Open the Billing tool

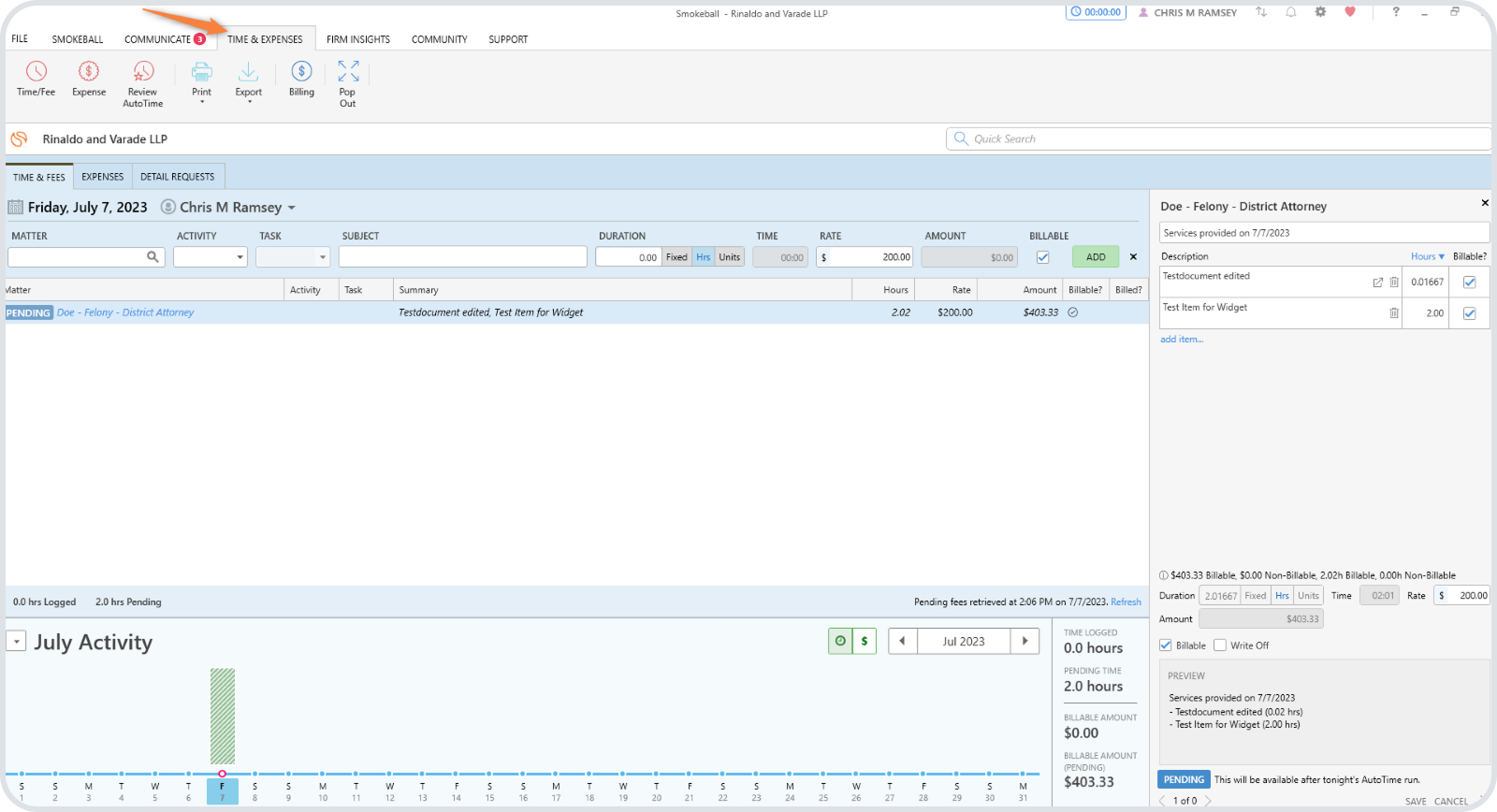click(x=301, y=79)
